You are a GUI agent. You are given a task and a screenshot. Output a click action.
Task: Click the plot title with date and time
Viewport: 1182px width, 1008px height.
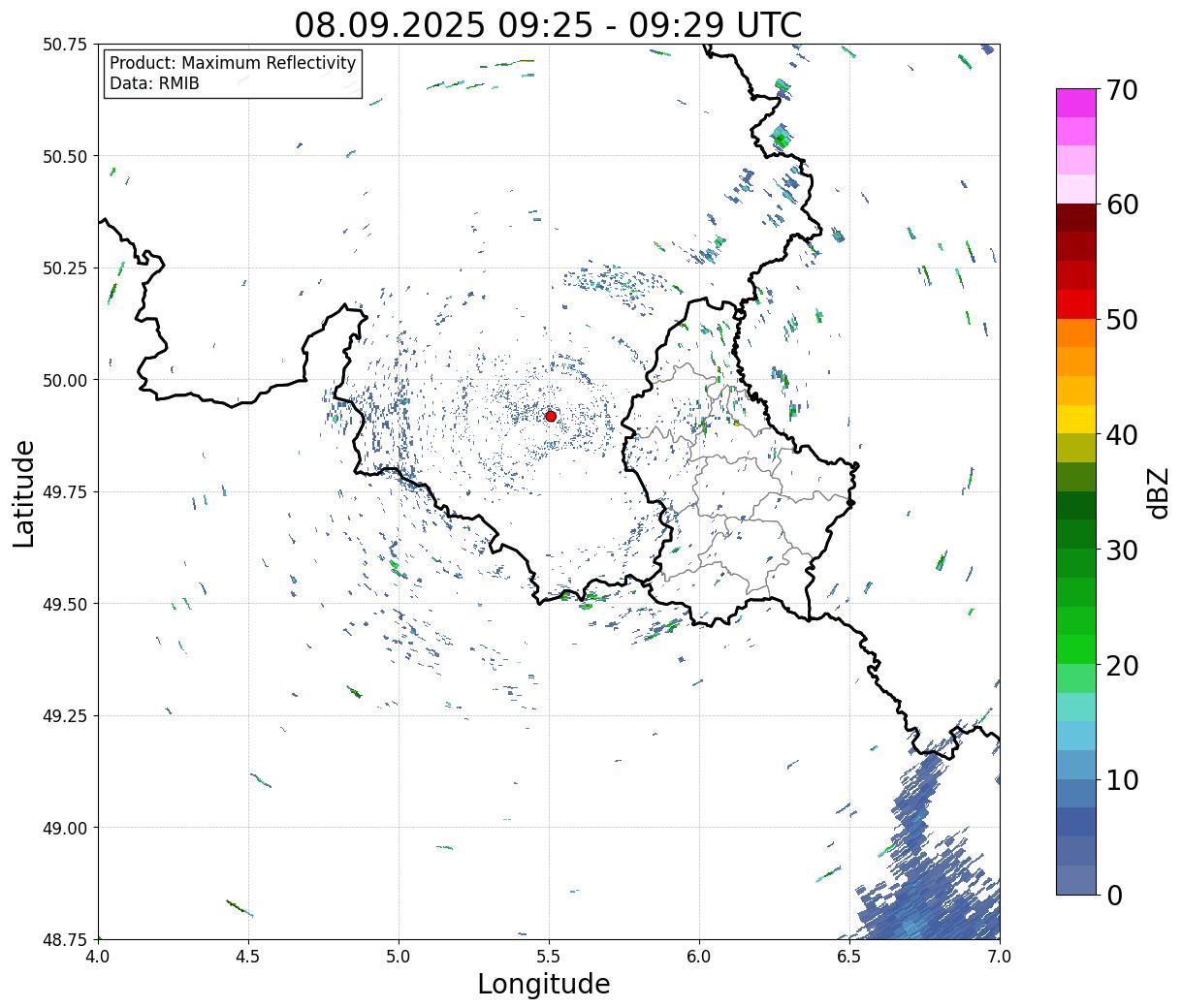(548, 24)
